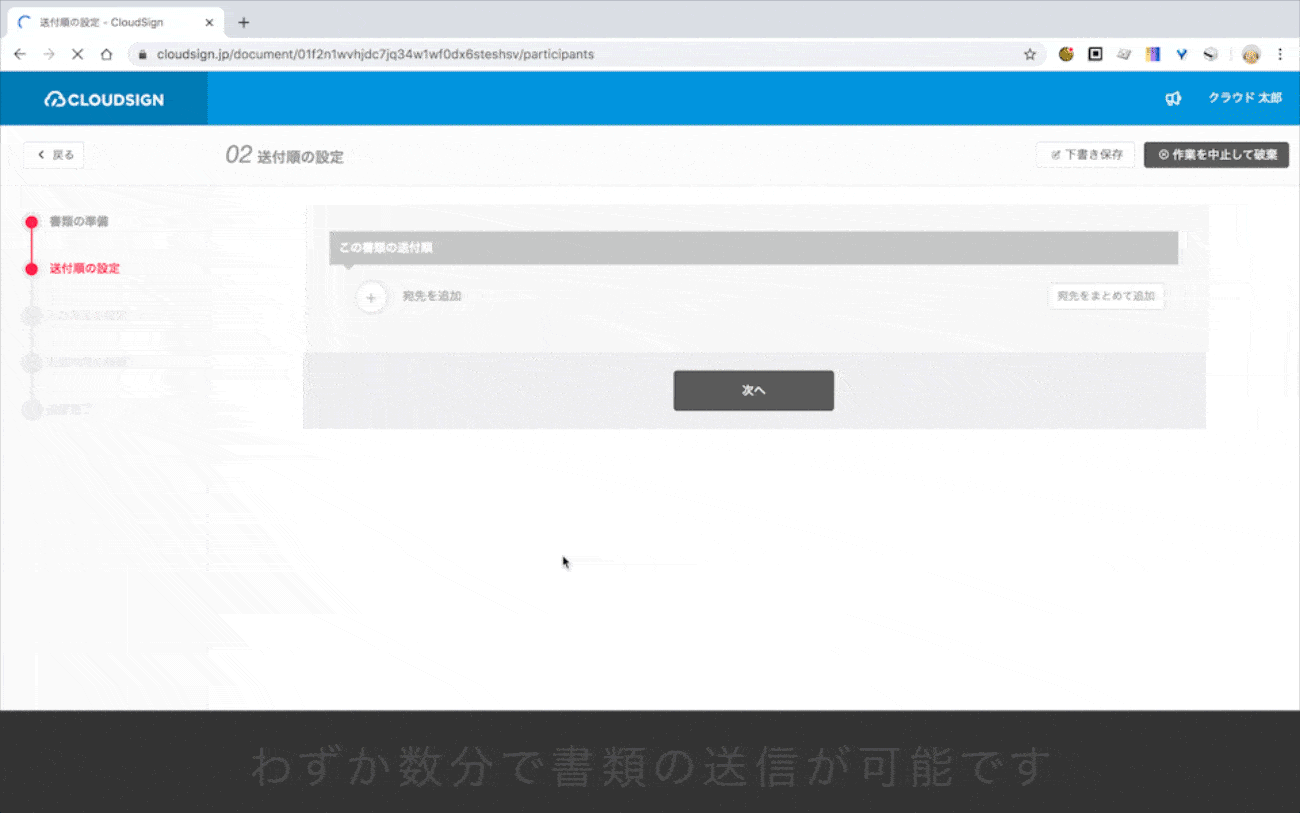Open Chrome three-dot menu

pos(1280,54)
